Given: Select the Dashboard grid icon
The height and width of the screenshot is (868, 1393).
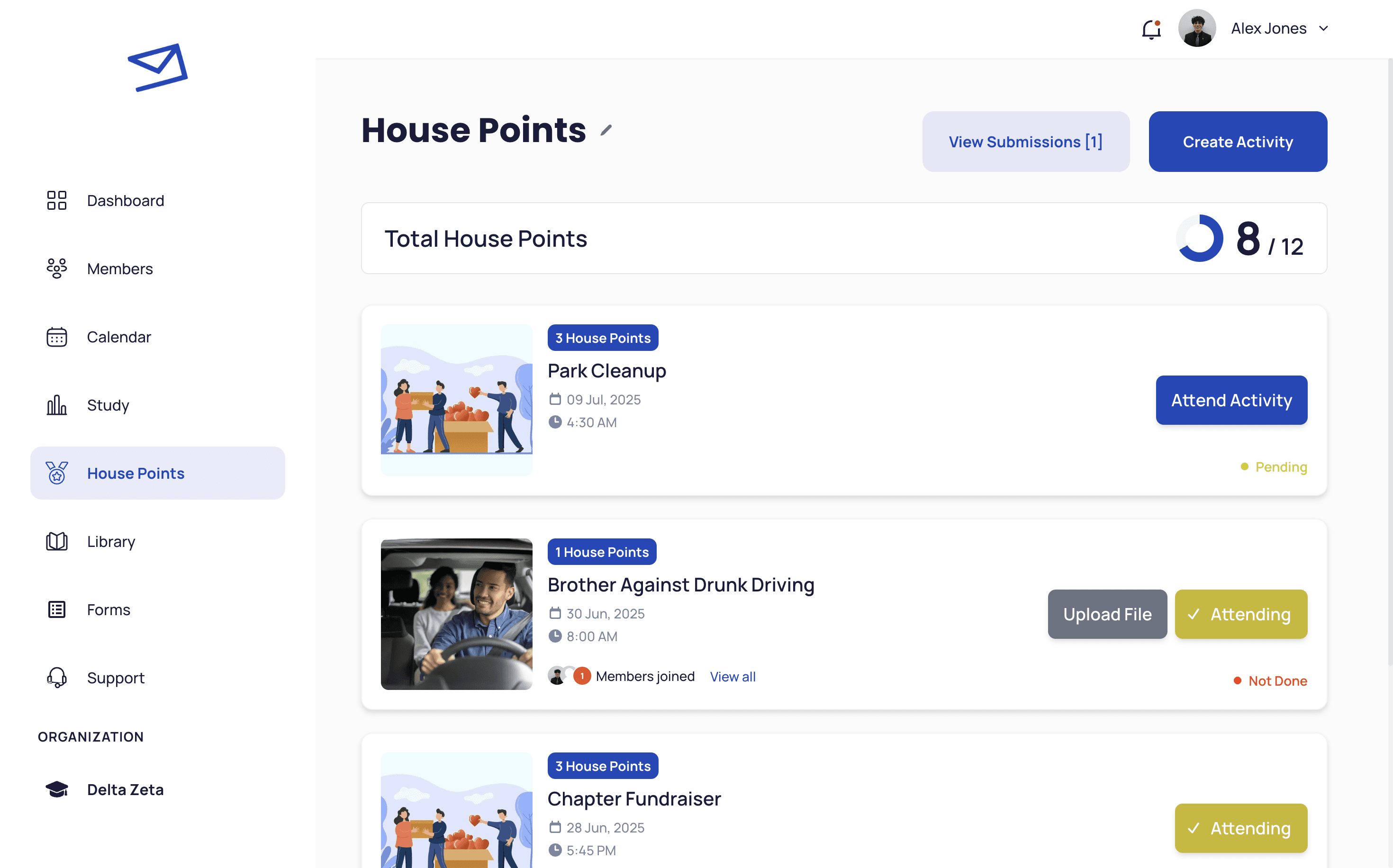Looking at the screenshot, I should tap(56, 200).
